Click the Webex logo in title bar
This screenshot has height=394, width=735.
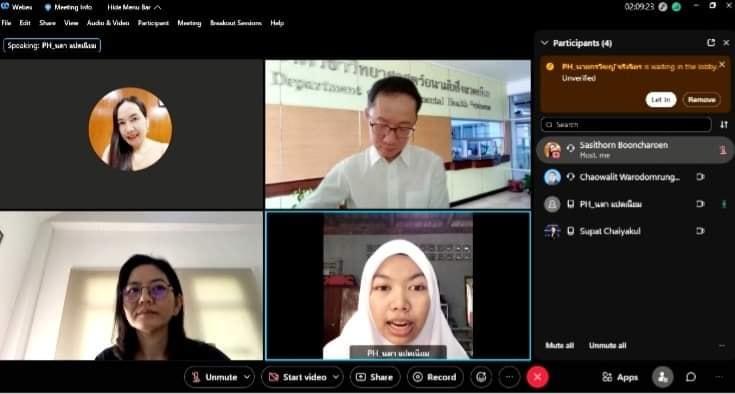click(5, 7)
